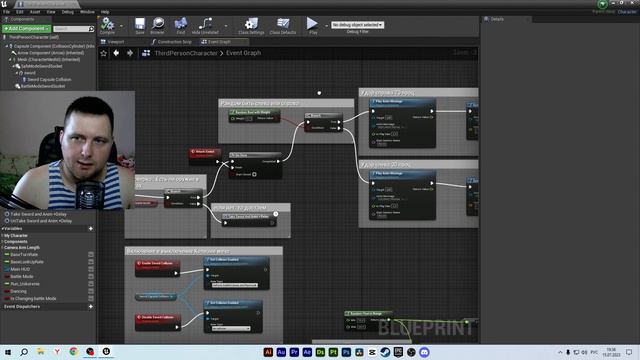The width and height of the screenshot is (640, 360).
Task: Open Adobe Illustrator from taskbar
Action: click(268, 352)
